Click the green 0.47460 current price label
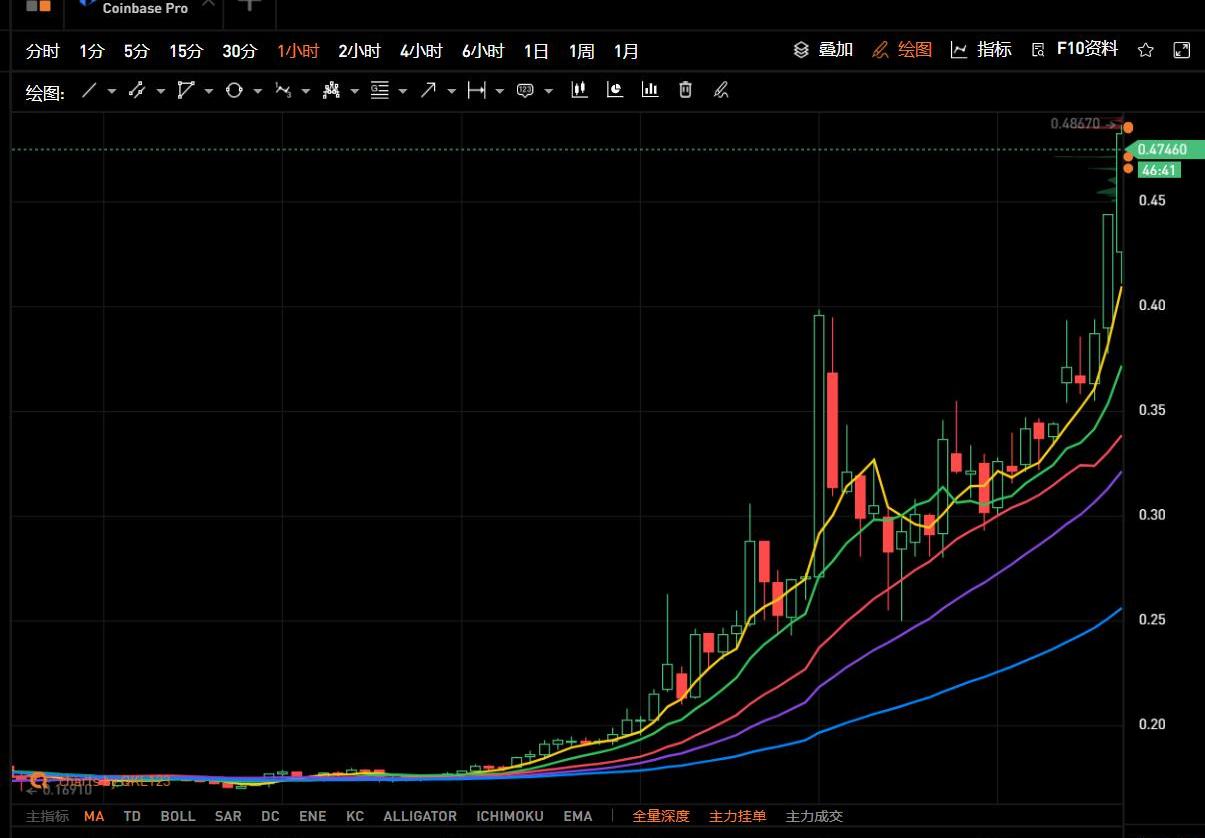1205x838 pixels. tap(1161, 150)
